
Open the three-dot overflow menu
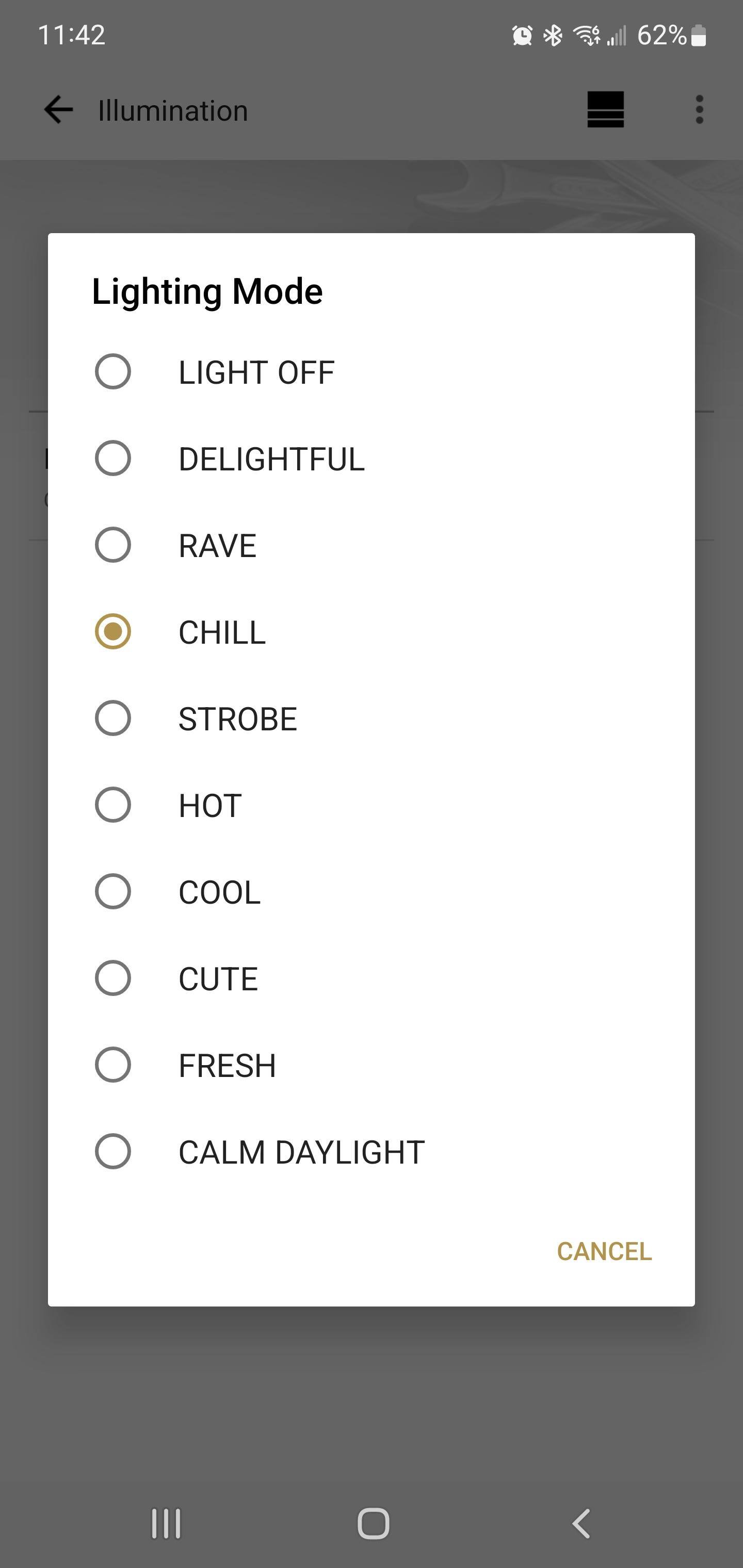(x=699, y=110)
